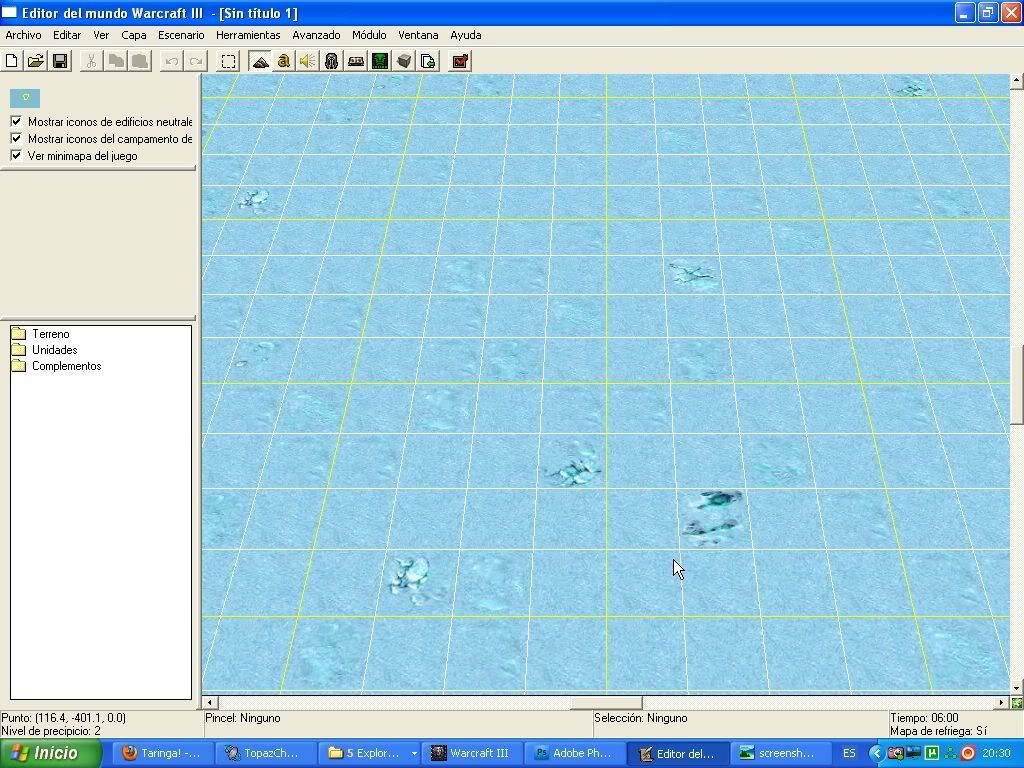This screenshot has width=1024, height=768.
Task: Switch to the Taringa! Firefox taskbar button
Action: [x=162, y=754]
